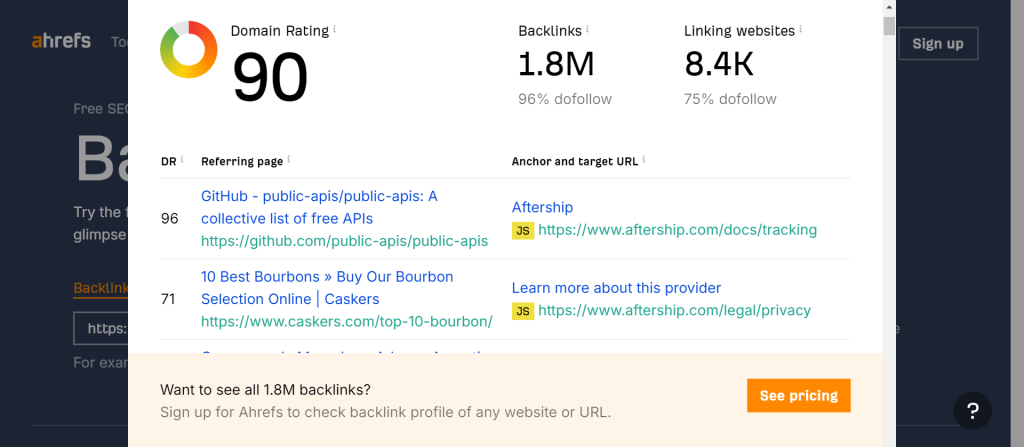Image resolution: width=1024 pixels, height=447 pixels.
Task: Click the 96% dofollow text
Action: (565, 99)
